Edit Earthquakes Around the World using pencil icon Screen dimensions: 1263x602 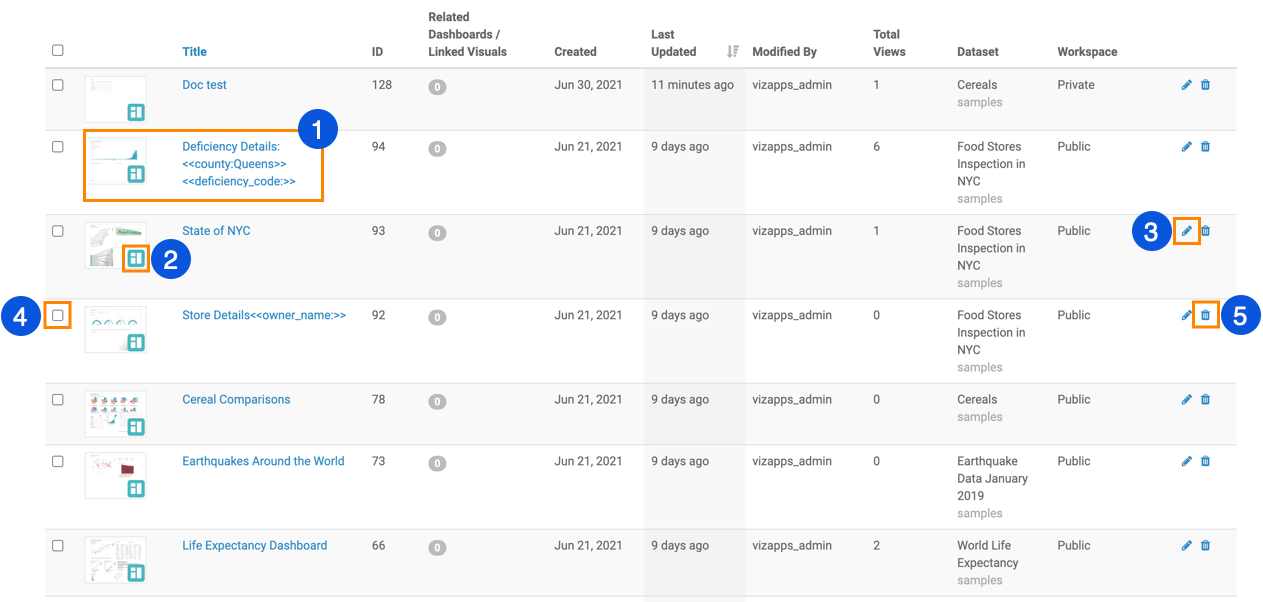coord(1187,461)
